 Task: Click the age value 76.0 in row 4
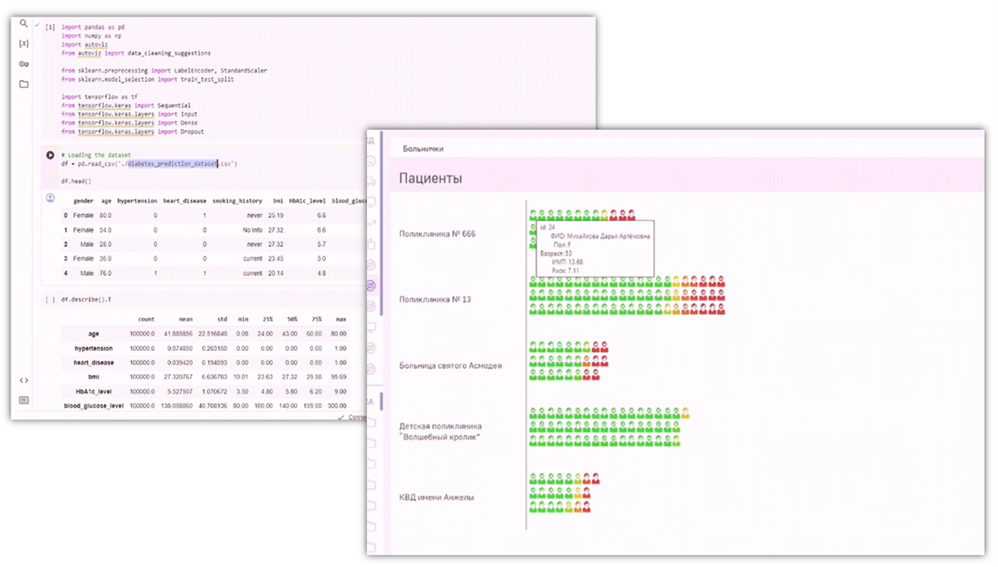pyautogui.click(x=105, y=274)
